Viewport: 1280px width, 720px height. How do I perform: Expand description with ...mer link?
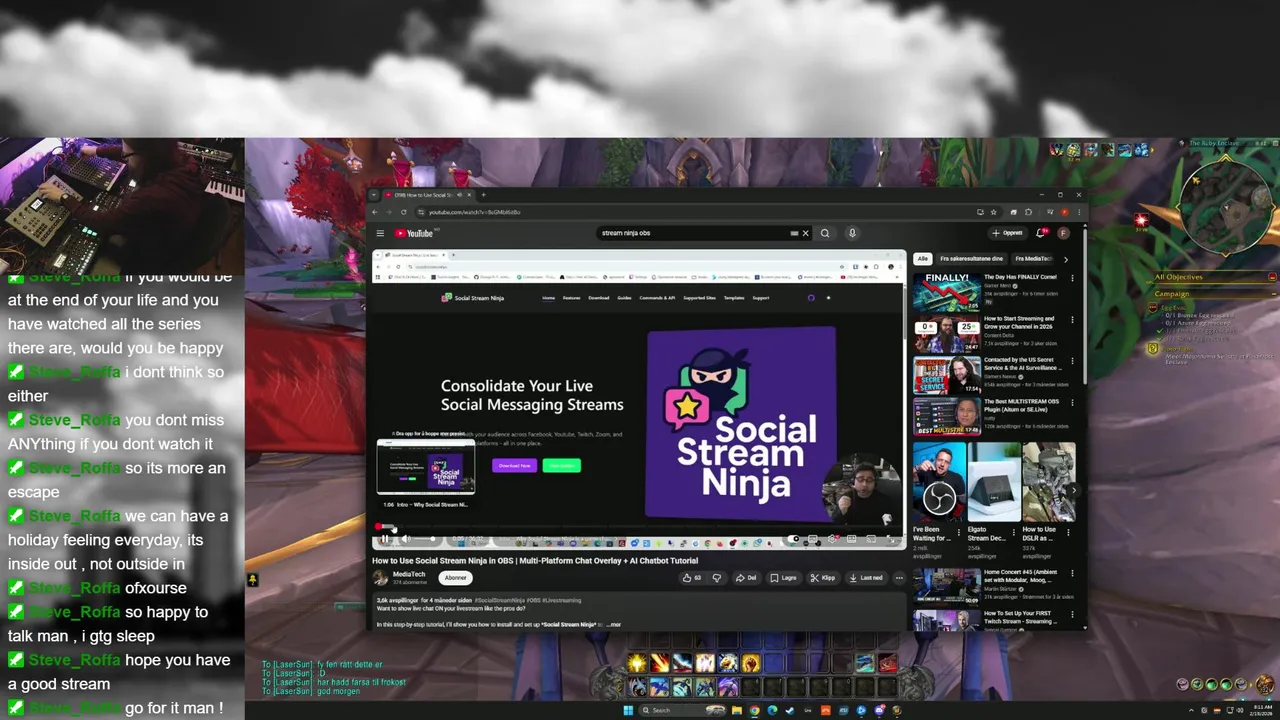pos(614,625)
